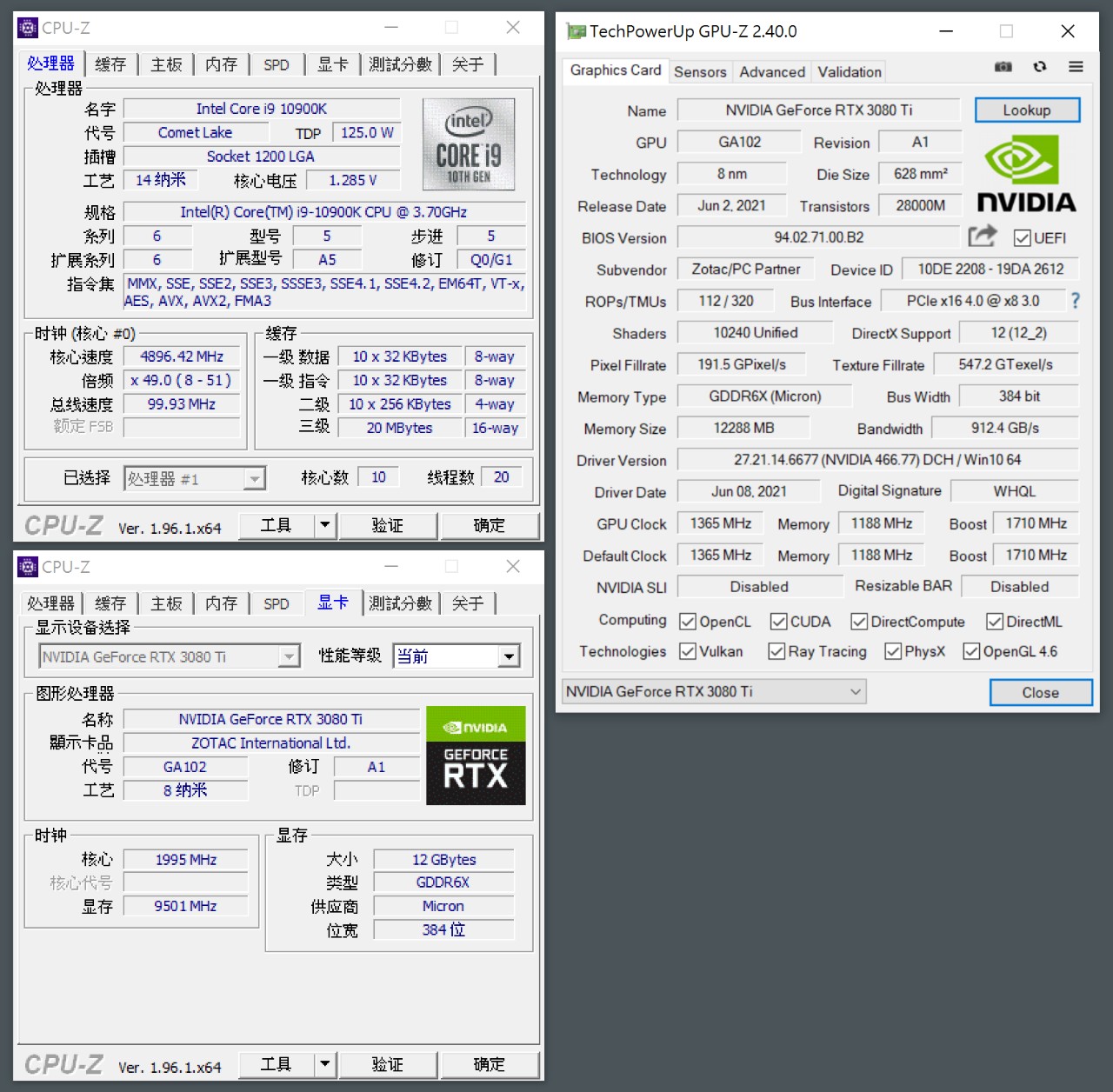Viewport: 1113px width, 1092px height.
Task: Click 确定 button in bottom CPU-Z
Action: 490,1064
